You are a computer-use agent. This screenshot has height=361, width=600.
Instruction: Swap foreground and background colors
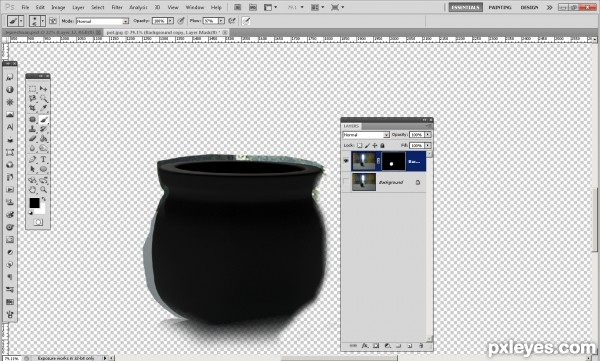[x=43, y=199]
